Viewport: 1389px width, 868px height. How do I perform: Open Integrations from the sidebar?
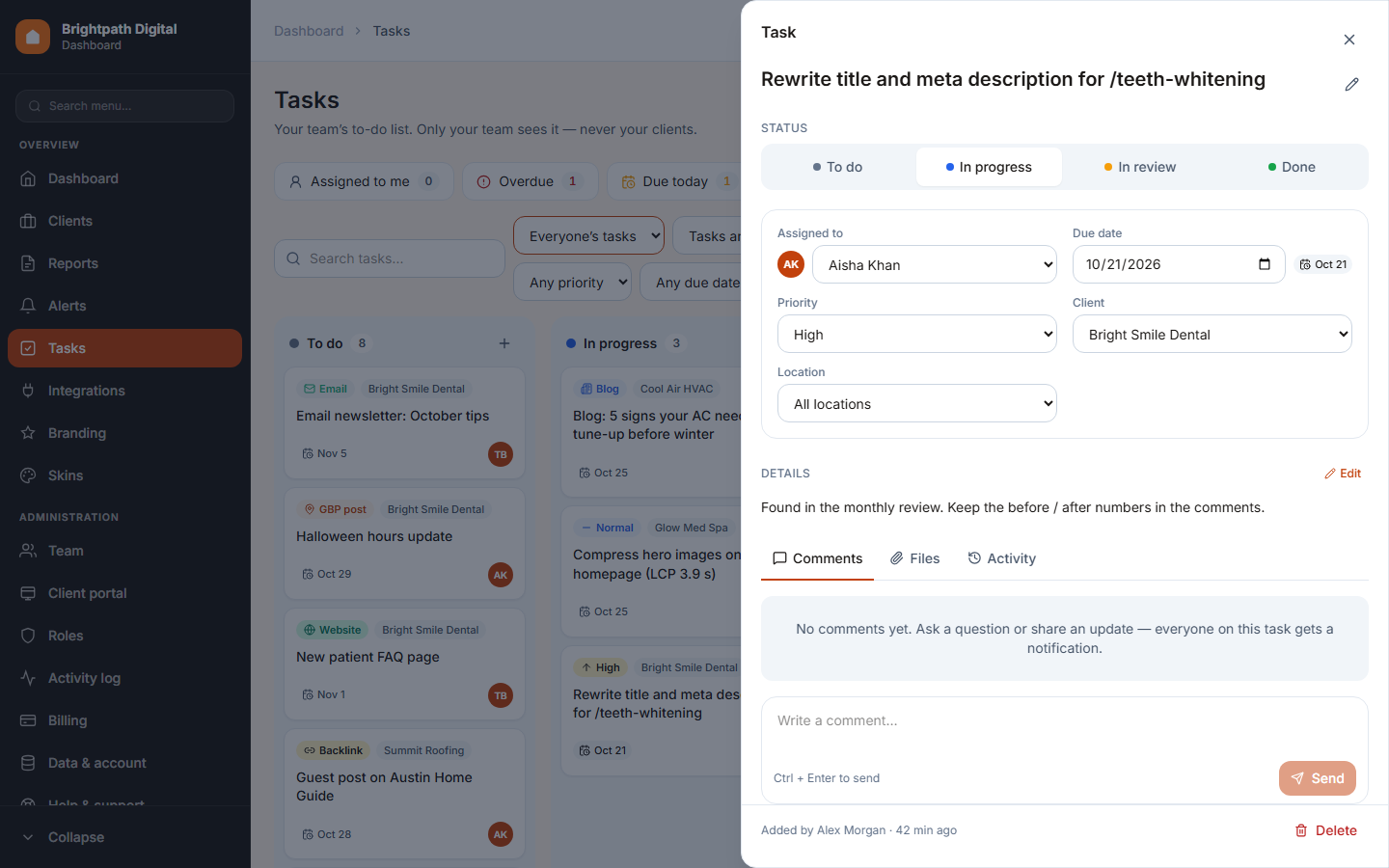124,391
